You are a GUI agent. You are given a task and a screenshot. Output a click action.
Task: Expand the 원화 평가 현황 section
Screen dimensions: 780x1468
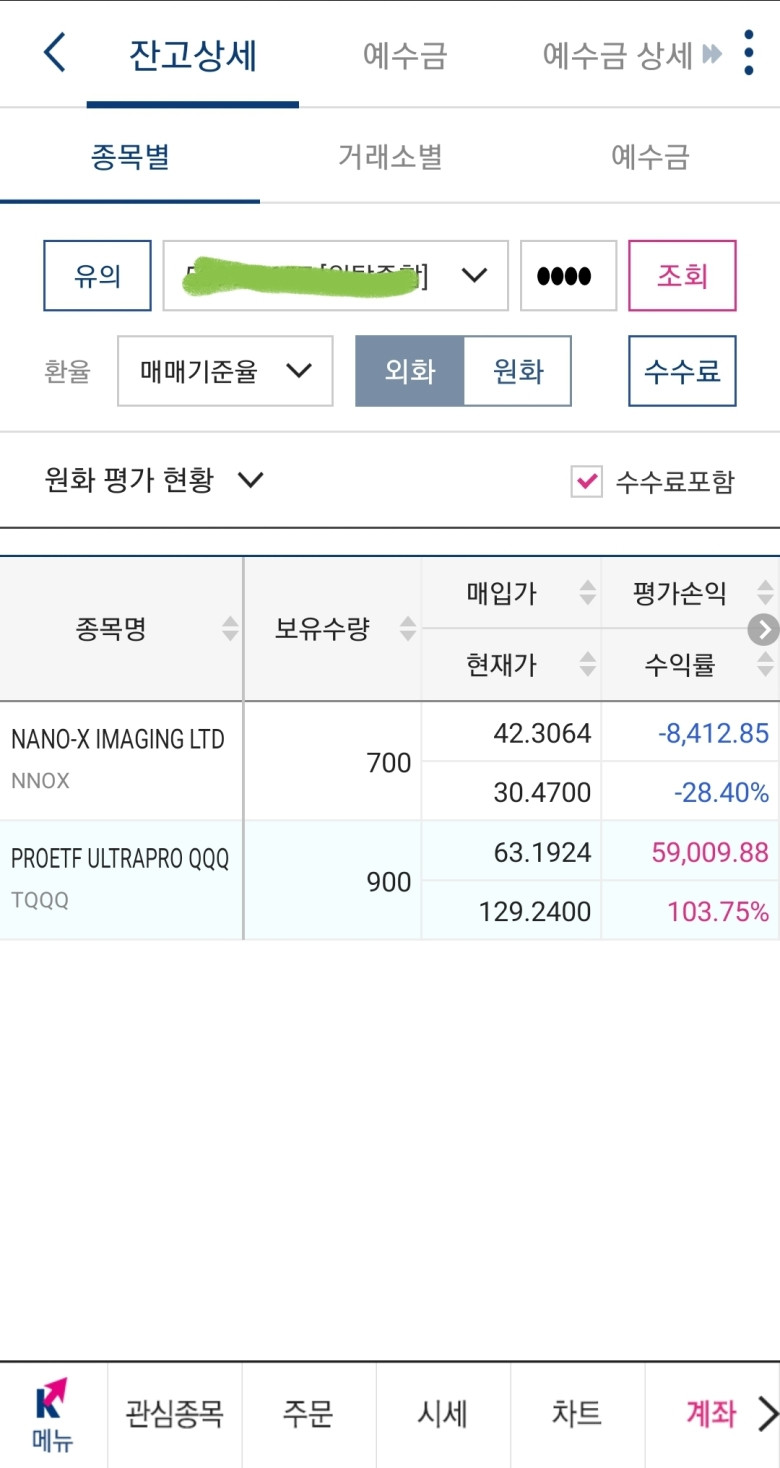coord(155,480)
